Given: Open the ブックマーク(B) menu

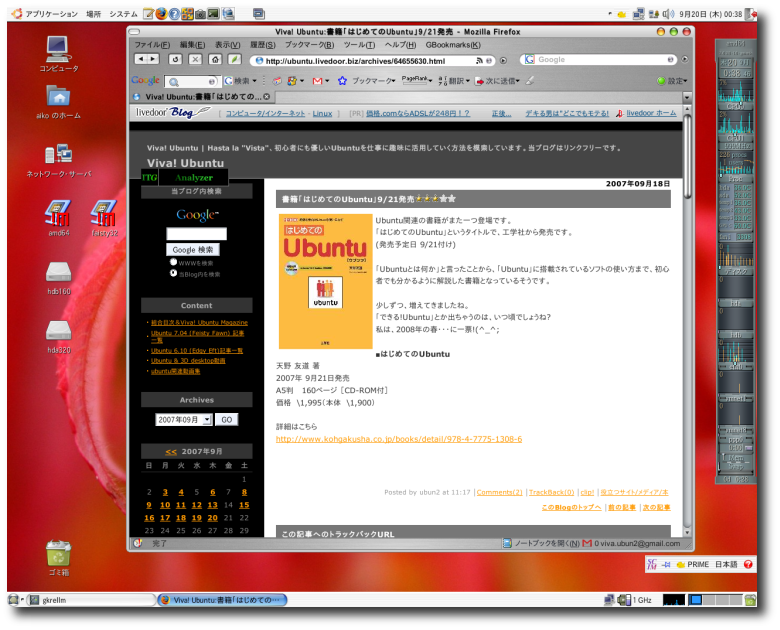Looking at the screenshot, I should click(309, 45).
